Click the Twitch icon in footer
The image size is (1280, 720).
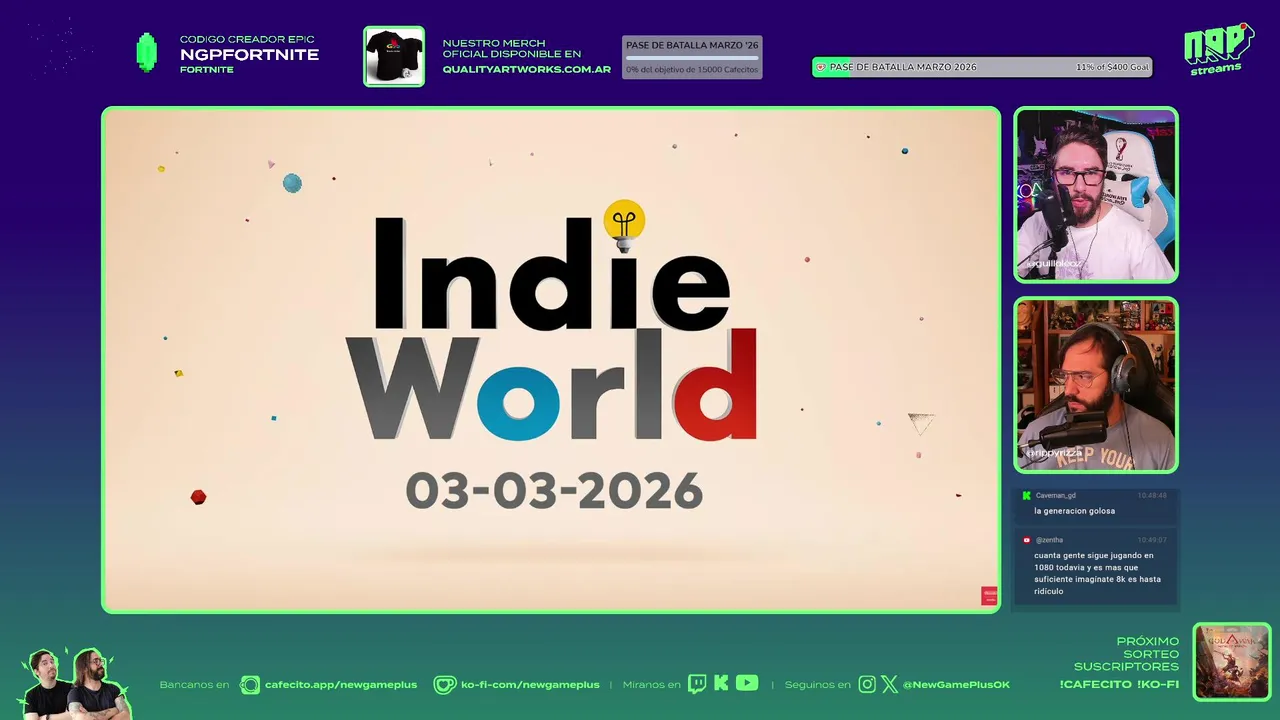click(697, 684)
